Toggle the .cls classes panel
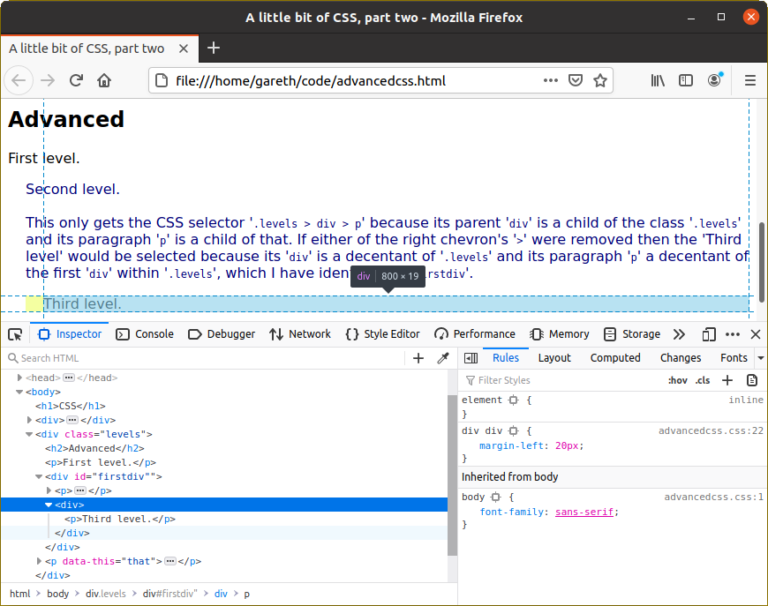Viewport: 768px width, 606px height. [703, 381]
